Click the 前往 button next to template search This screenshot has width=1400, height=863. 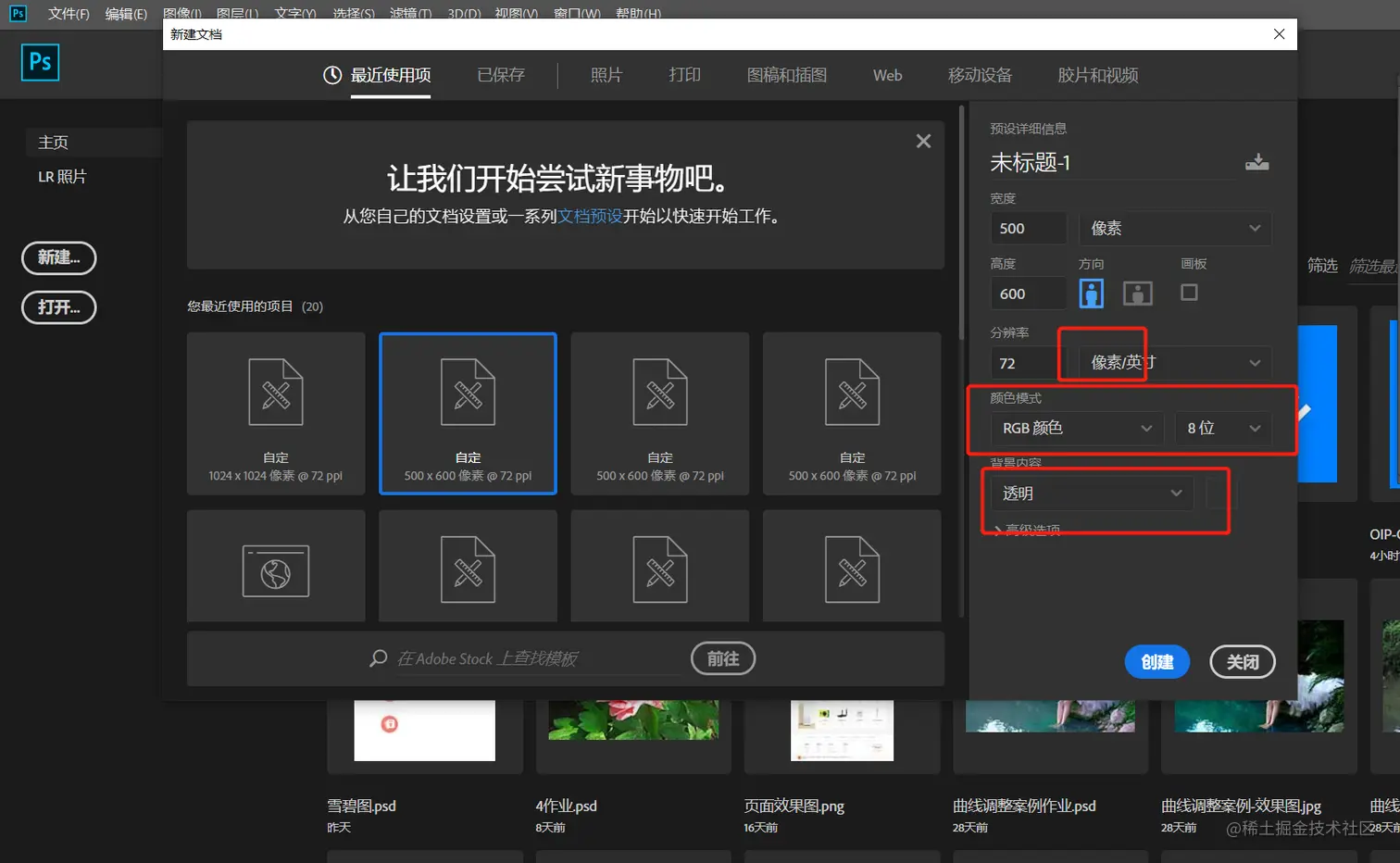coord(722,658)
